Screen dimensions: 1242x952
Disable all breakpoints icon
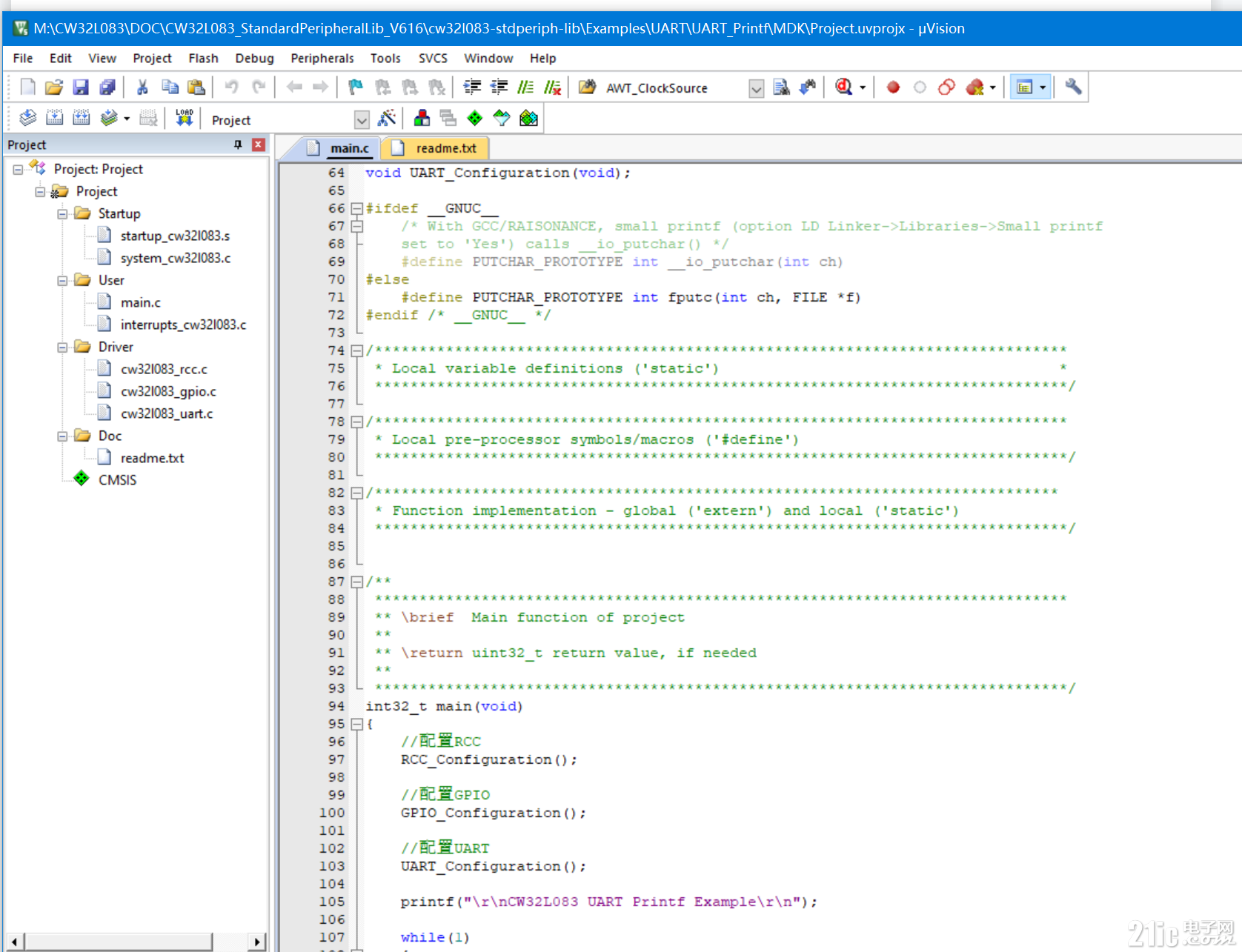[x=946, y=87]
